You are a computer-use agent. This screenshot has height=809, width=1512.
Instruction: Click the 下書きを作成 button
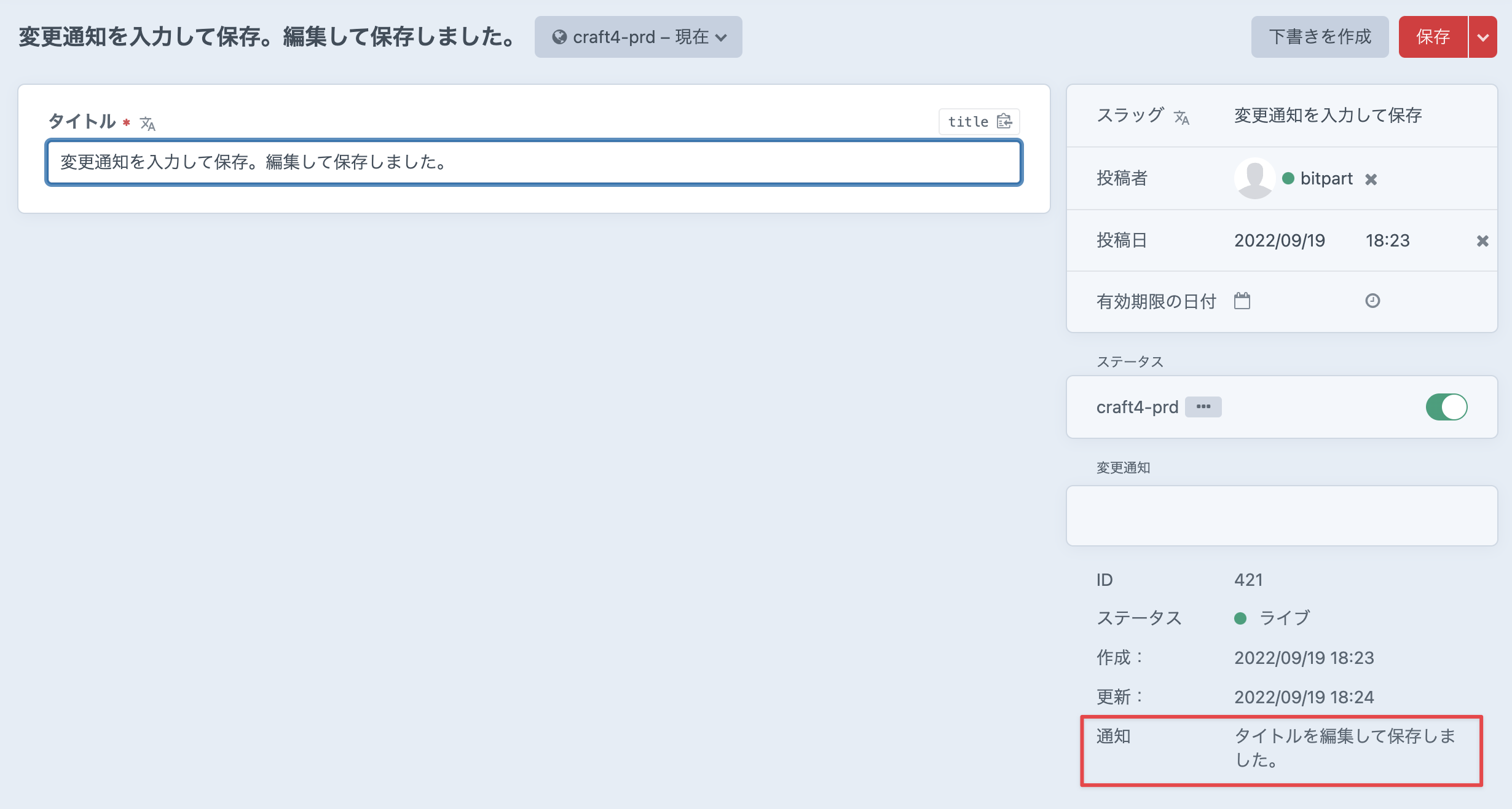pos(1319,36)
